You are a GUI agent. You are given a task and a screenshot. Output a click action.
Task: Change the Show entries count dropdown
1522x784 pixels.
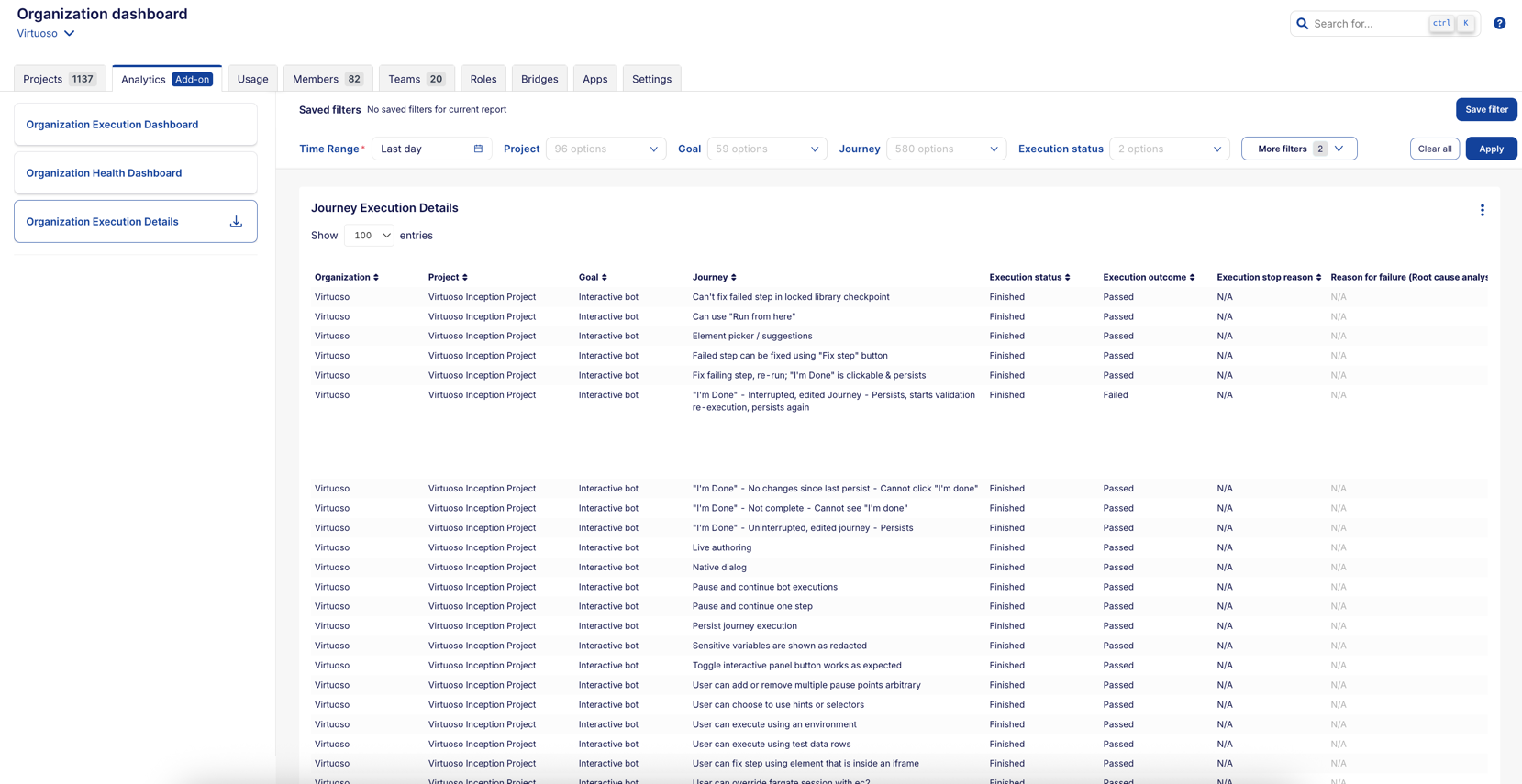click(x=369, y=236)
